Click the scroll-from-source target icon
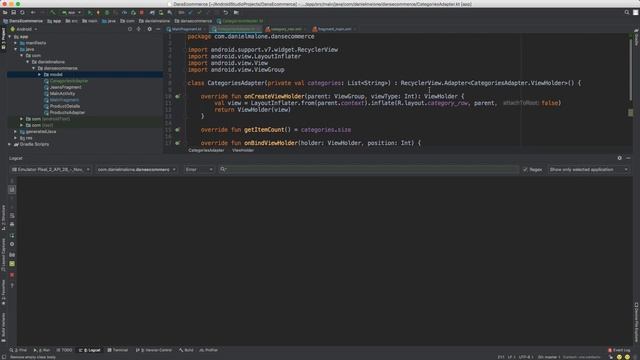 pos(130,29)
